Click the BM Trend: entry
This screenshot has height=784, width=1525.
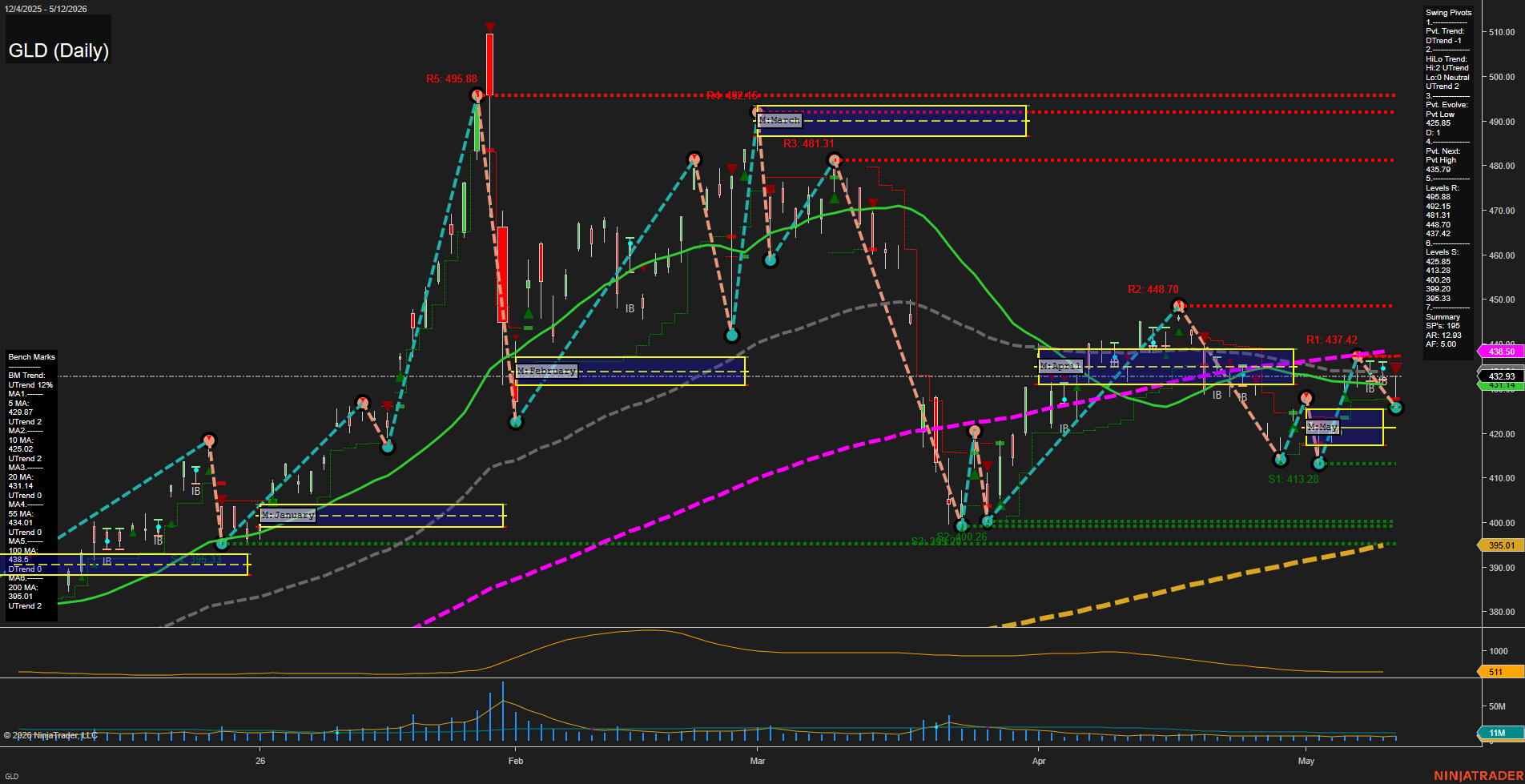26,376
